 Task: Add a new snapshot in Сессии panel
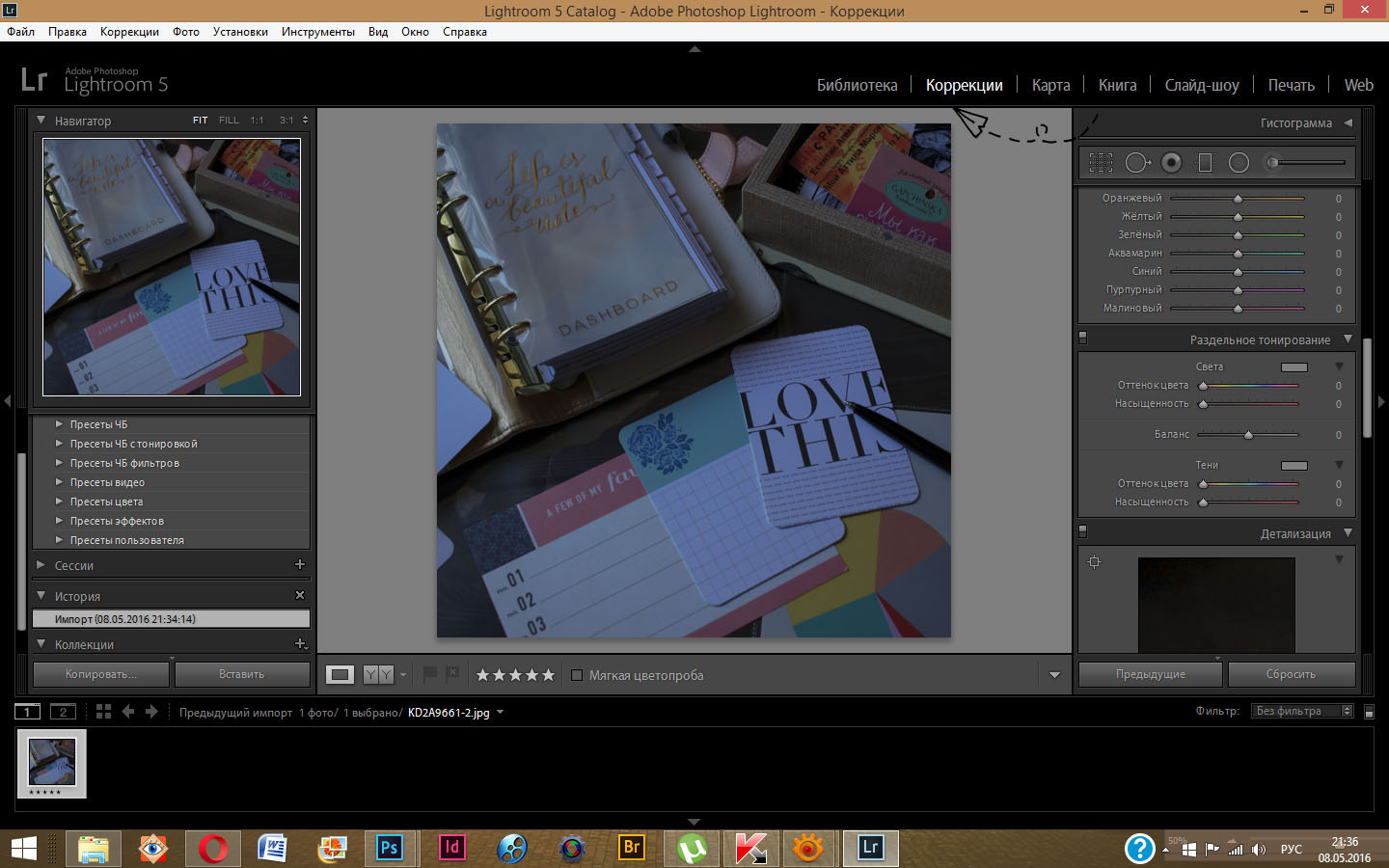(x=300, y=564)
